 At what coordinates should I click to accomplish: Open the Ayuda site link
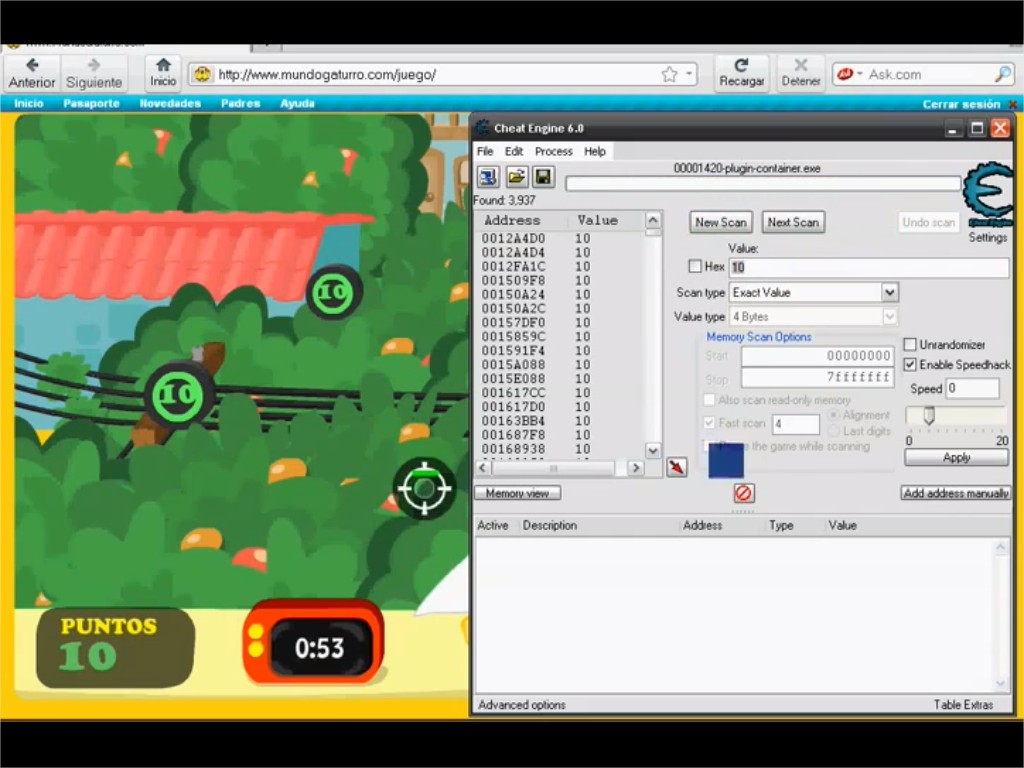(x=297, y=103)
